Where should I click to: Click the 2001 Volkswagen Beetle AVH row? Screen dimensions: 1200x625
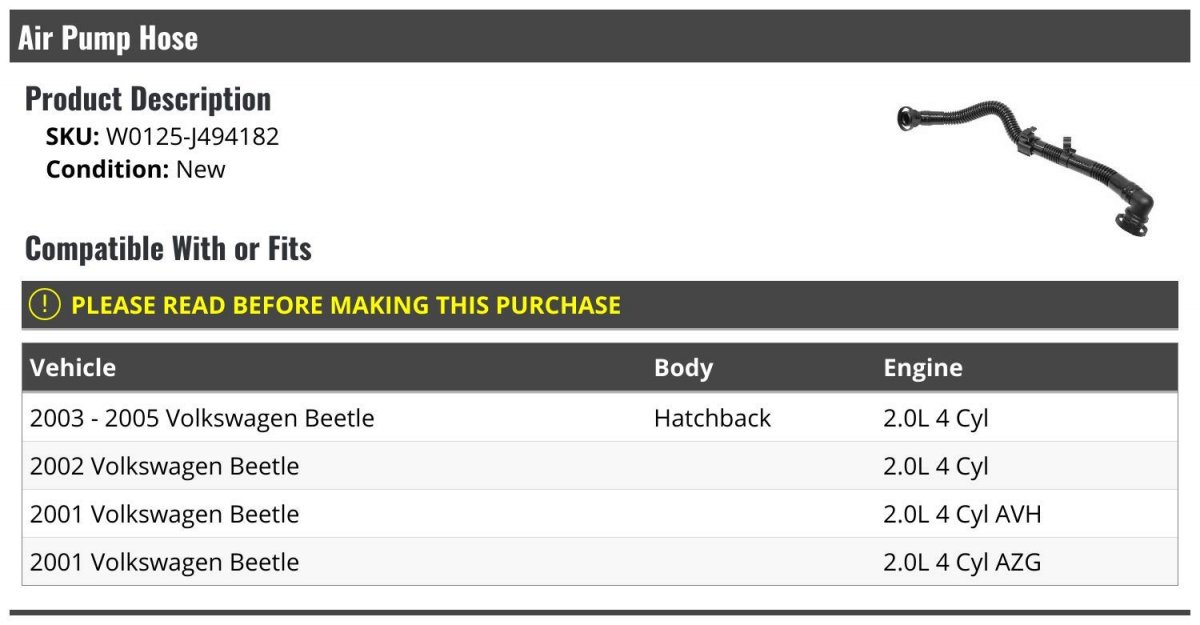click(x=600, y=514)
